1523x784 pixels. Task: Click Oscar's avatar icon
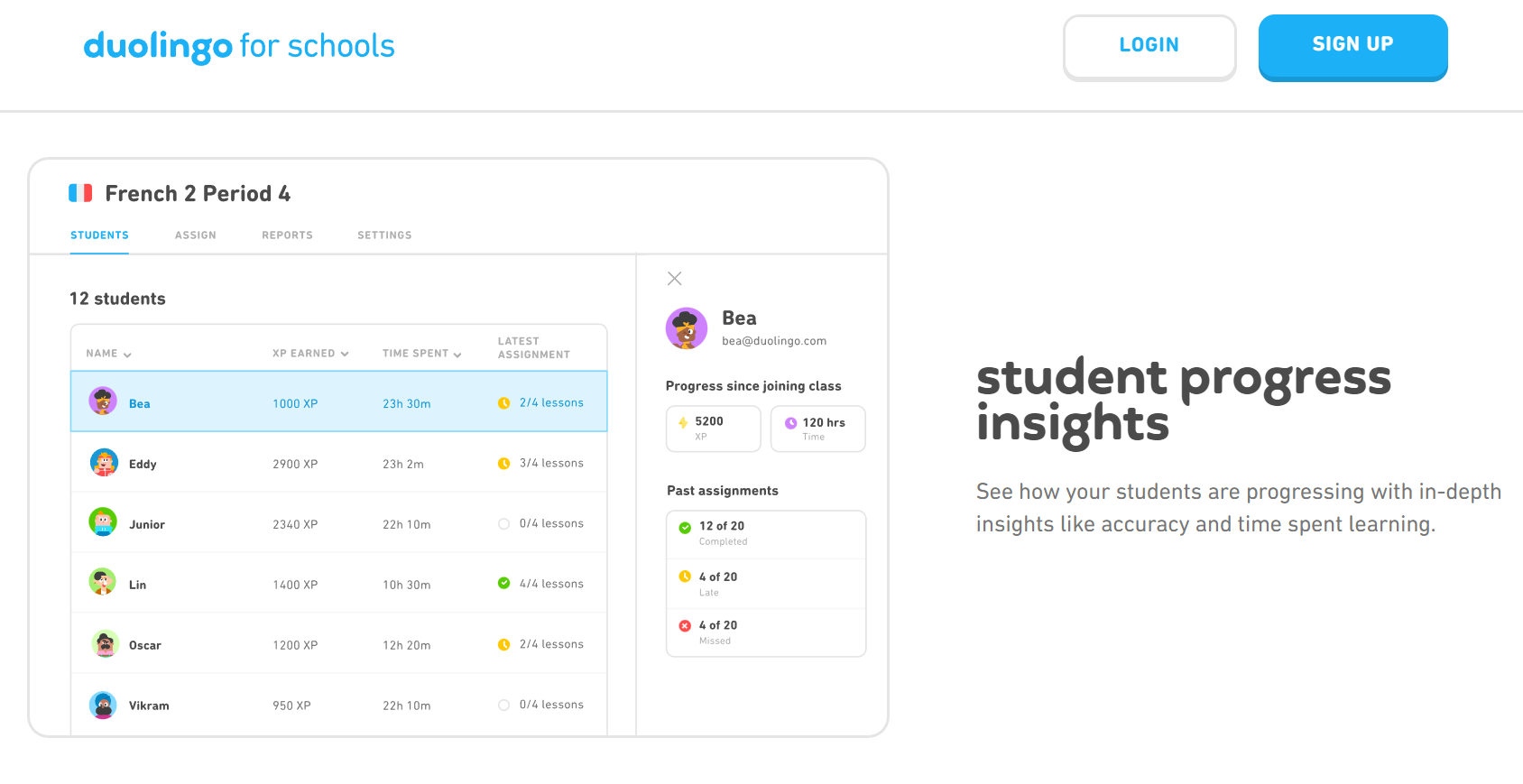tap(105, 643)
